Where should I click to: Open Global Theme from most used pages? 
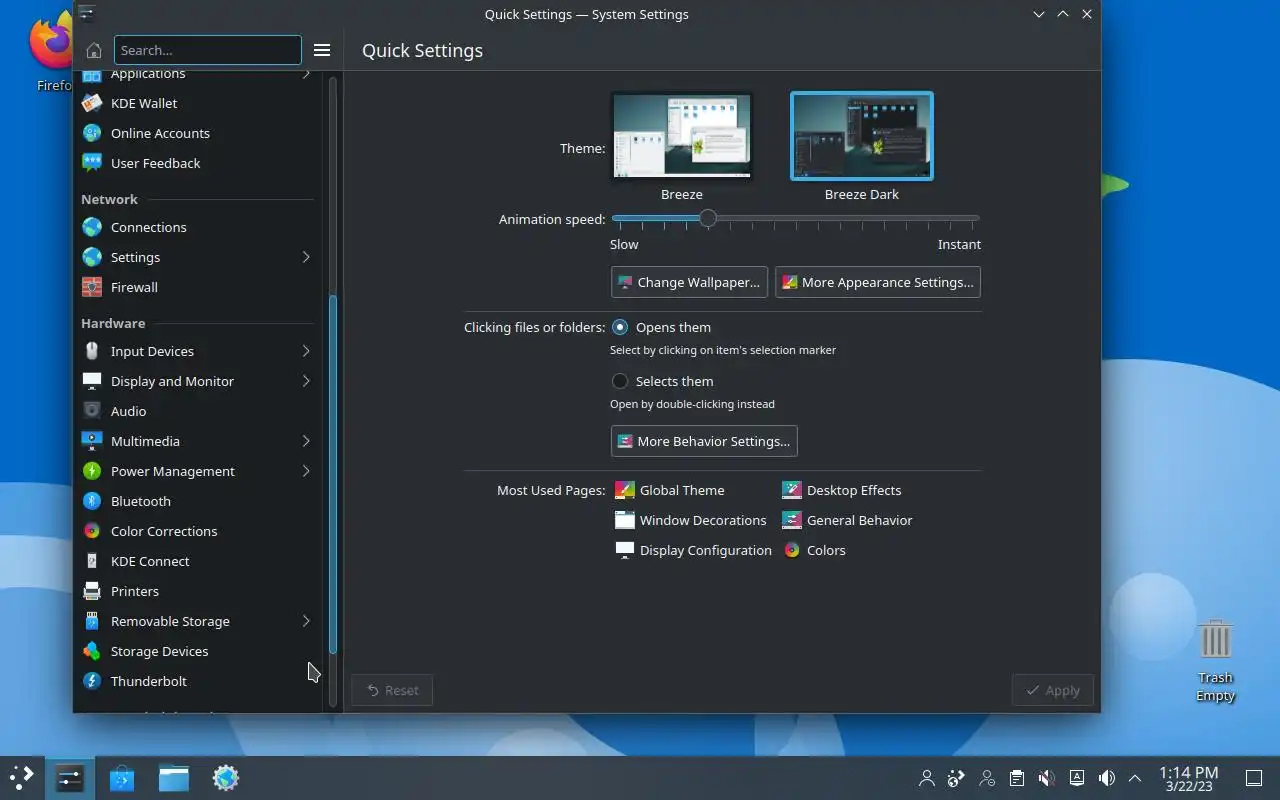coord(669,490)
